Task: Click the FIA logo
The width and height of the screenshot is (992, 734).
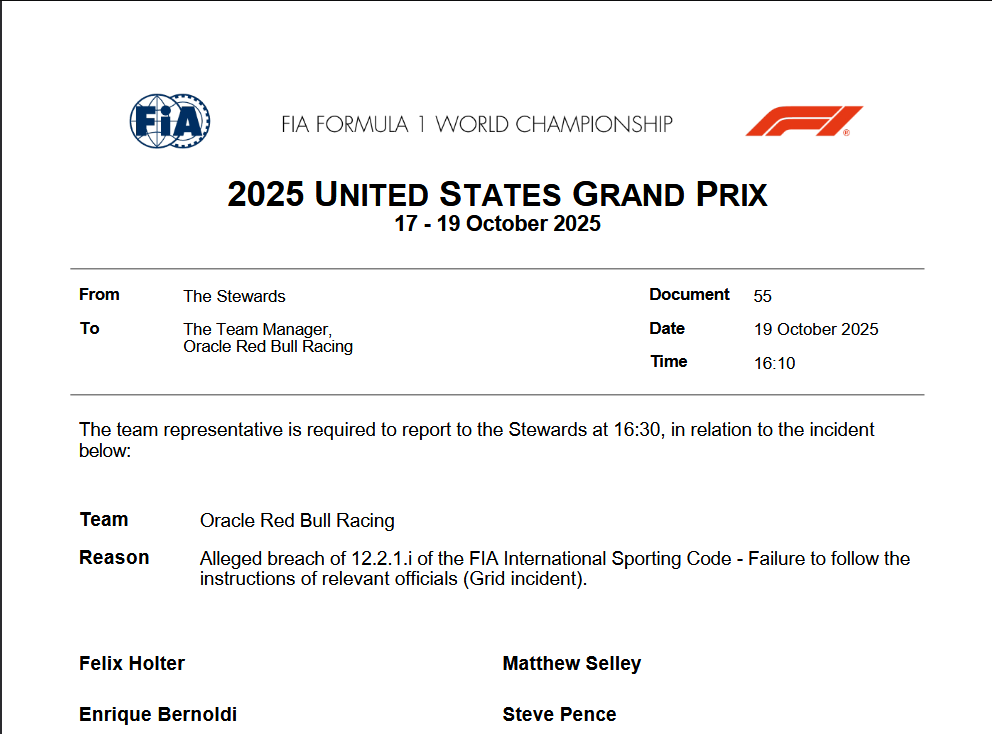Action: 170,121
